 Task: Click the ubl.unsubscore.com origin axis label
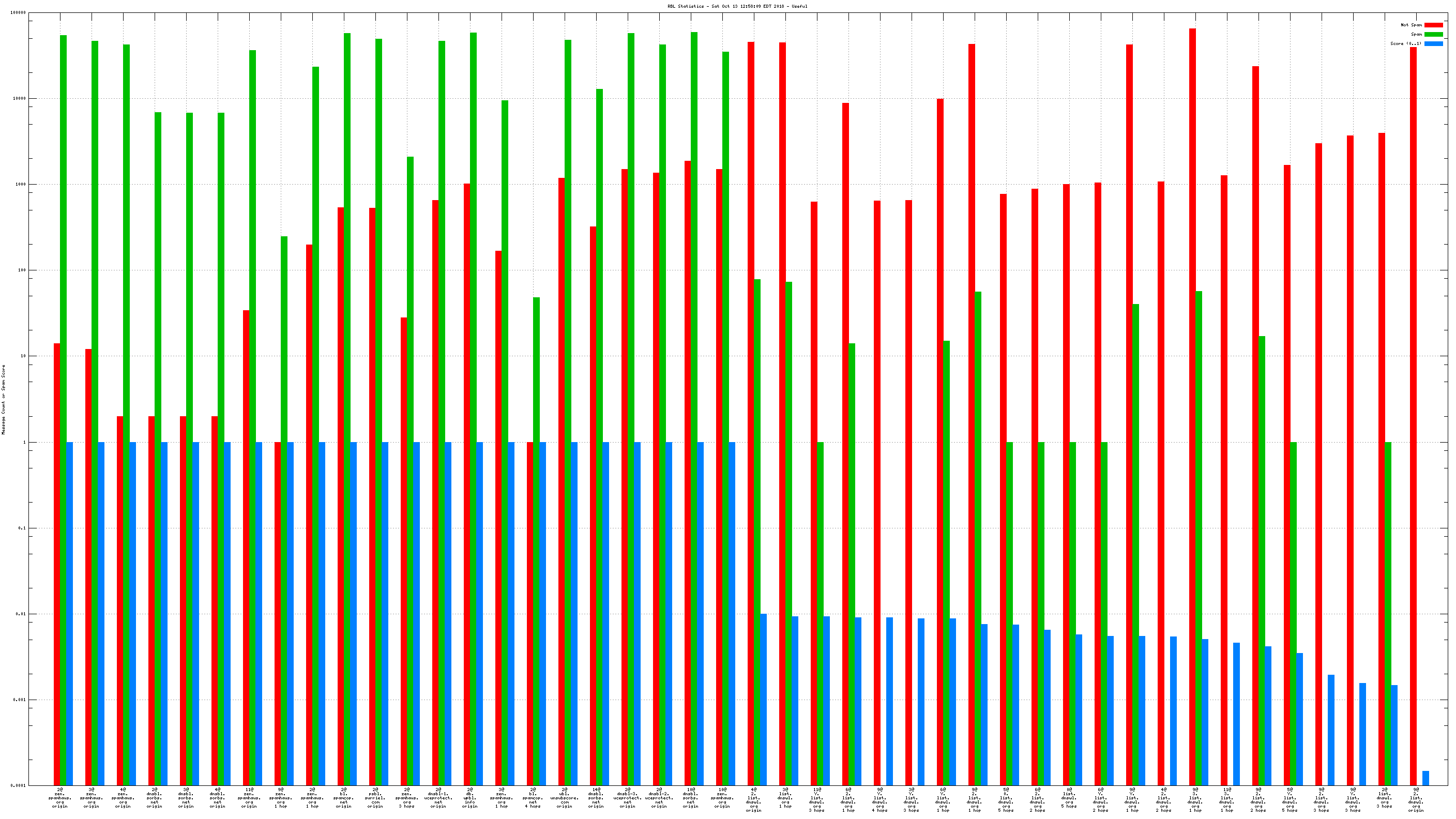[x=564, y=797]
